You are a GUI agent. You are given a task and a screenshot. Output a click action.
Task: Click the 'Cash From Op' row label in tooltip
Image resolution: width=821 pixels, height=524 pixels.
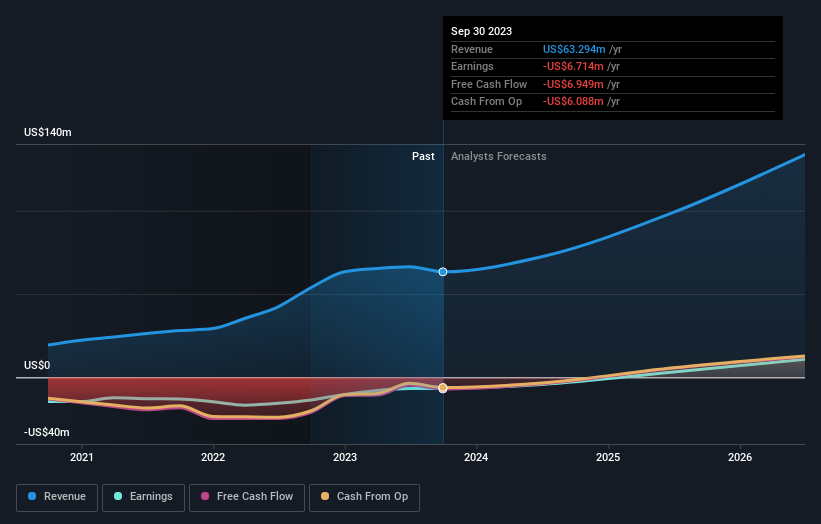(x=486, y=102)
